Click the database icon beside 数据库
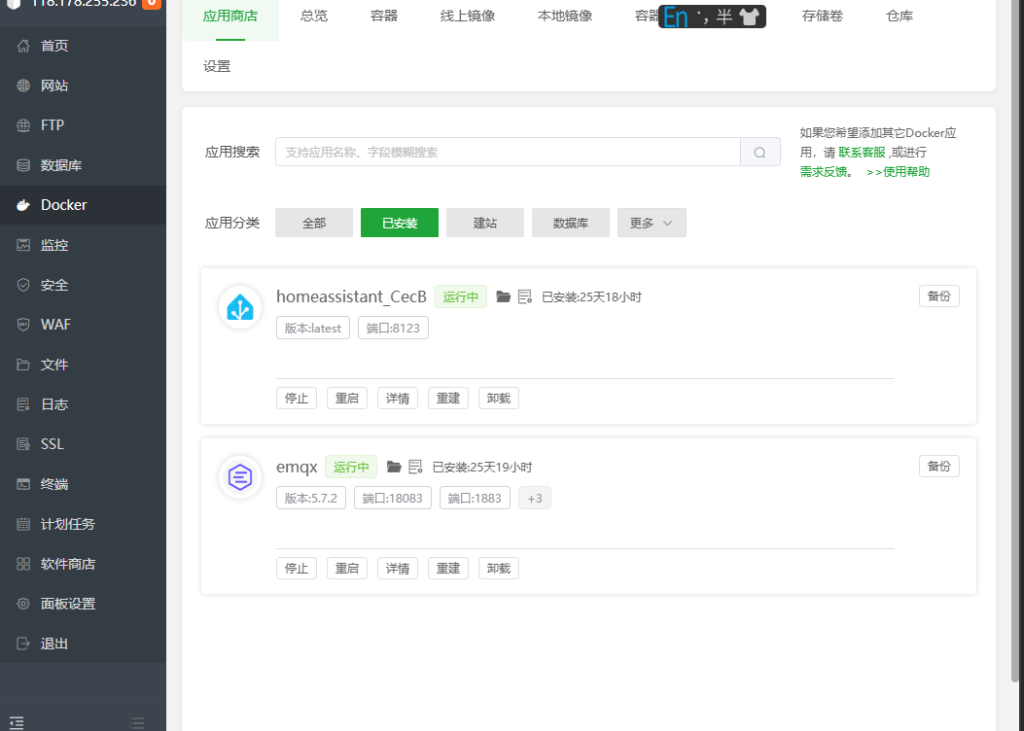 coord(24,165)
